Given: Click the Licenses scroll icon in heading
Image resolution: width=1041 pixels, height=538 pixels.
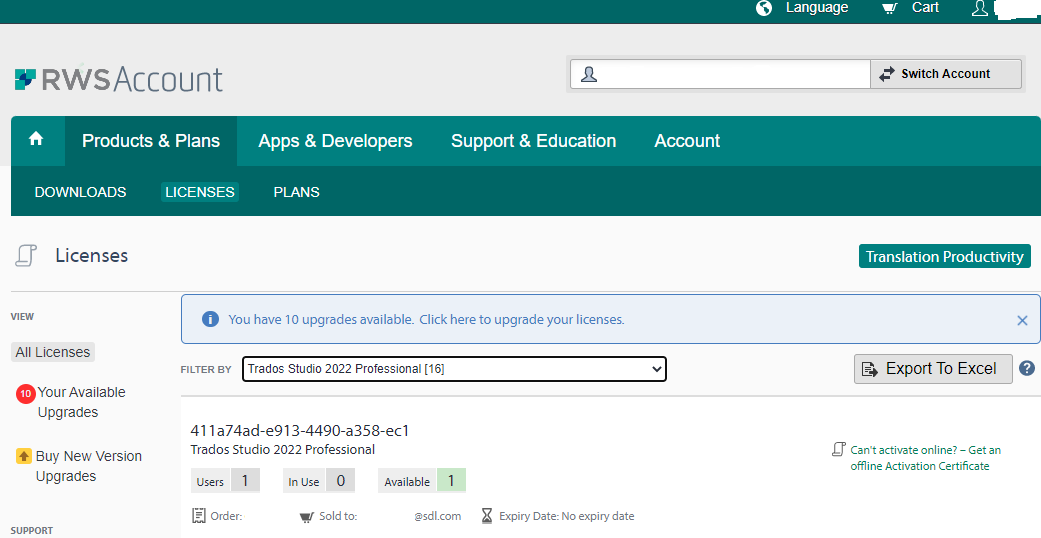Looking at the screenshot, I should [x=26, y=256].
